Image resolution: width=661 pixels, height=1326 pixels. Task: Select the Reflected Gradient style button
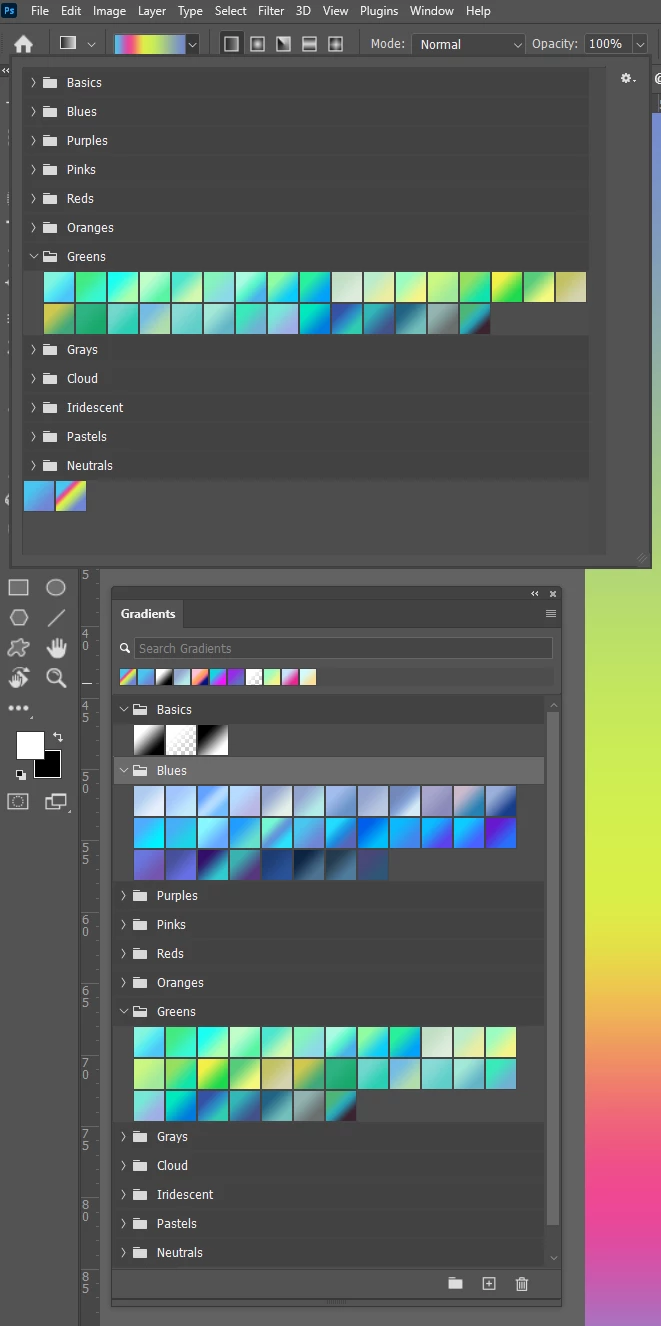click(x=309, y=44)
